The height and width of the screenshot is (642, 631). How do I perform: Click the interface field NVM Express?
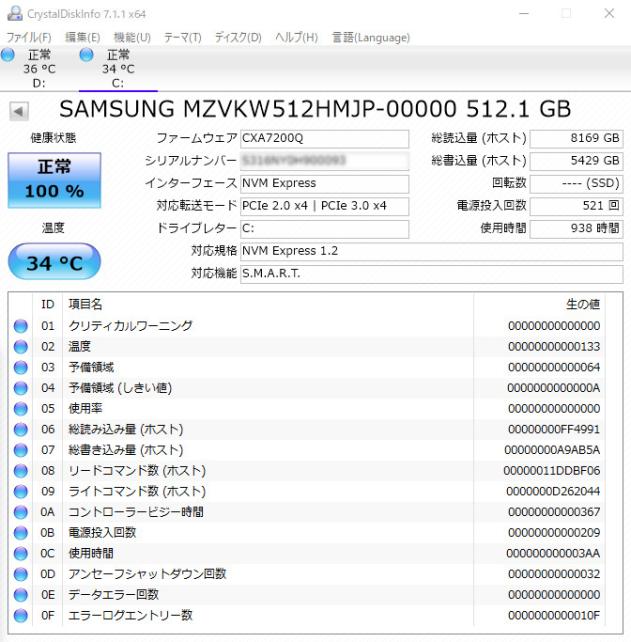324,183
